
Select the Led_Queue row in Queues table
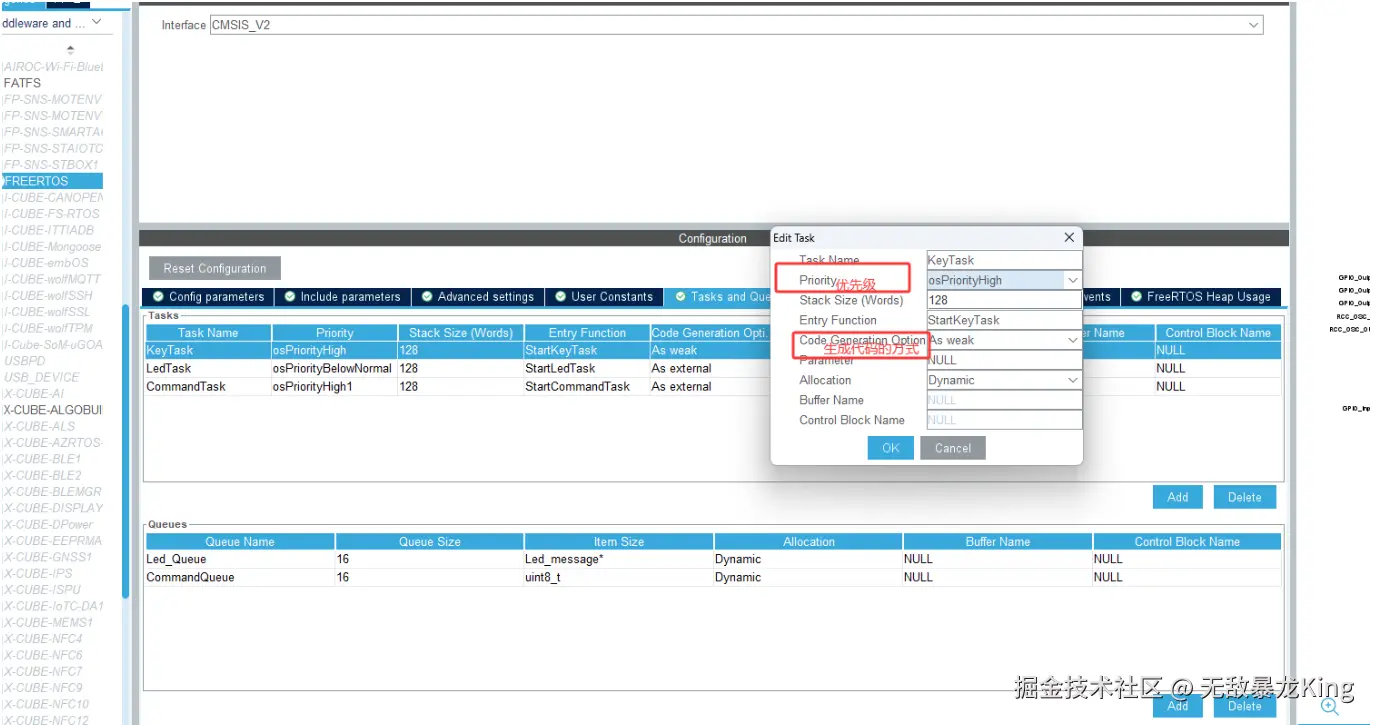coord(712,559)
